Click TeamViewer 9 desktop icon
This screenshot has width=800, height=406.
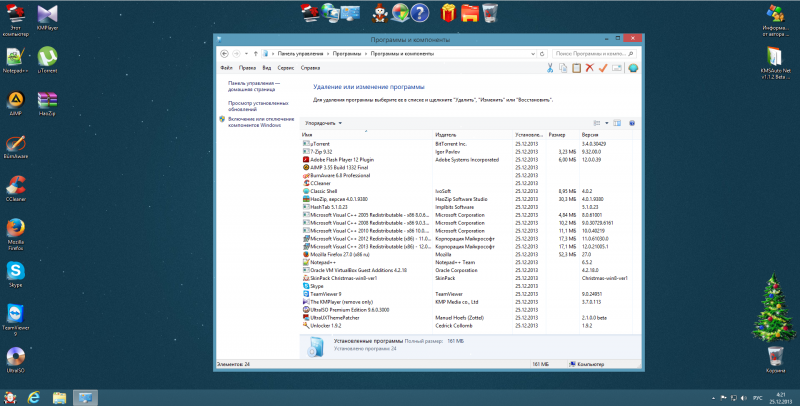coord(15,320)
